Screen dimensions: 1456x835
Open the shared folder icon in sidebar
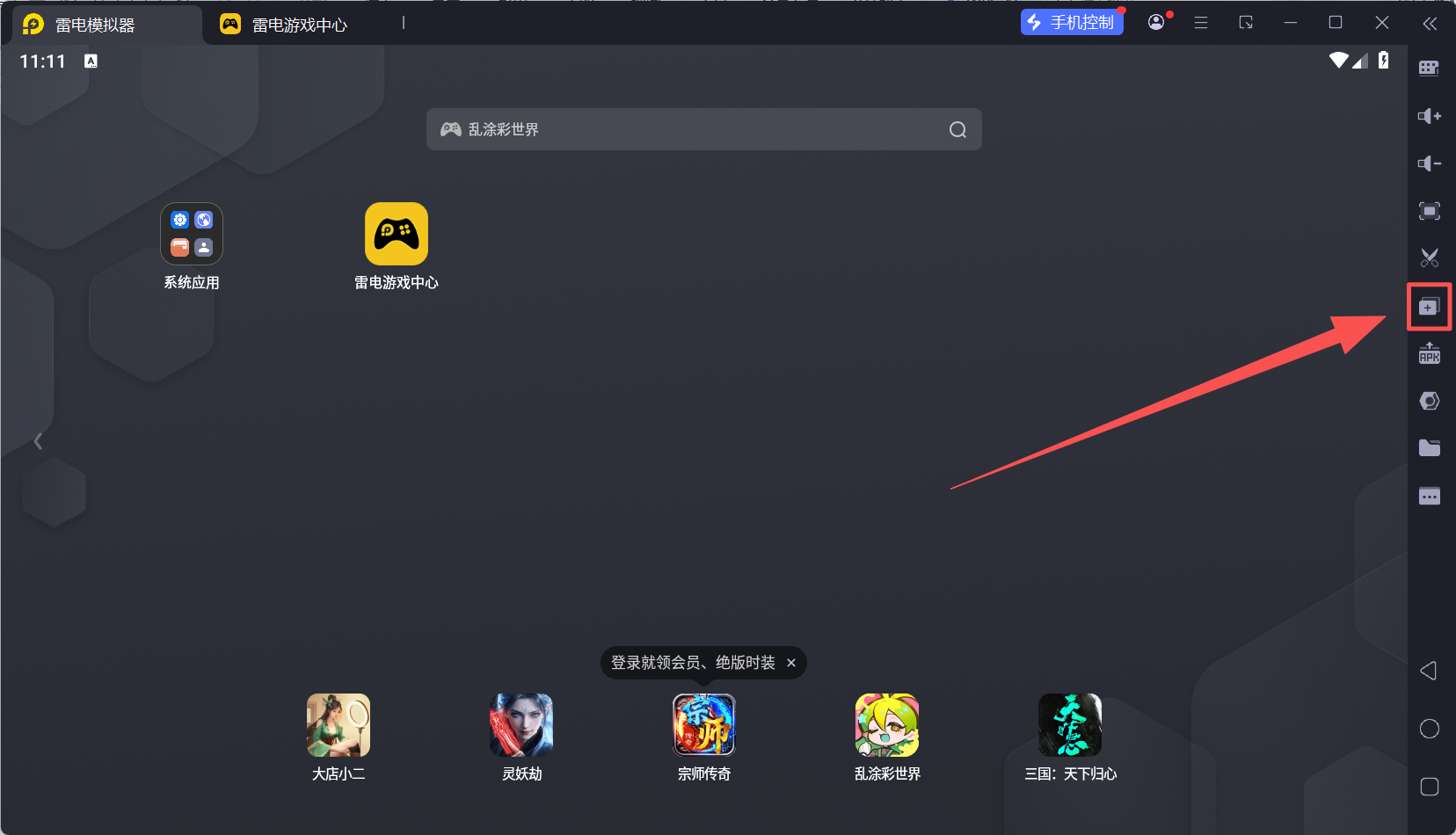click(x=1429, y=448)
